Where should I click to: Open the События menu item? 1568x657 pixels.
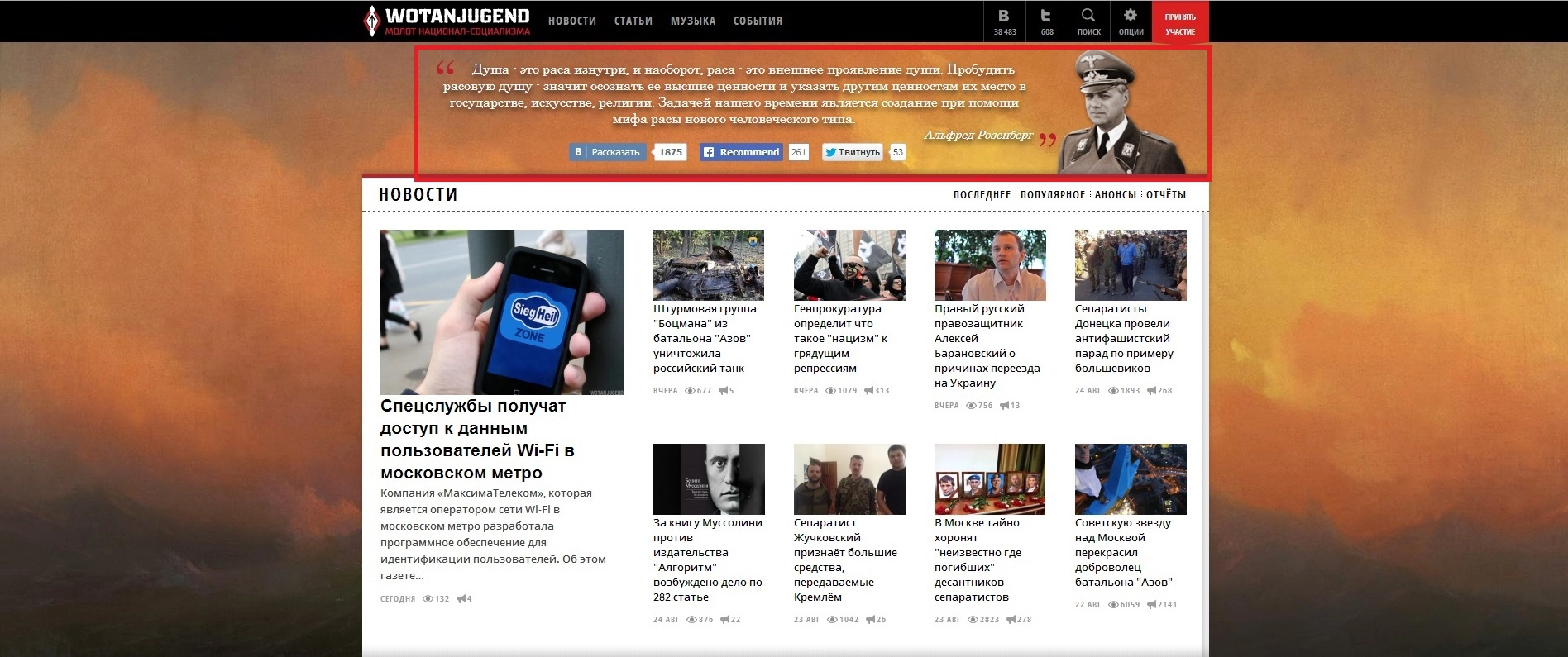758,21
